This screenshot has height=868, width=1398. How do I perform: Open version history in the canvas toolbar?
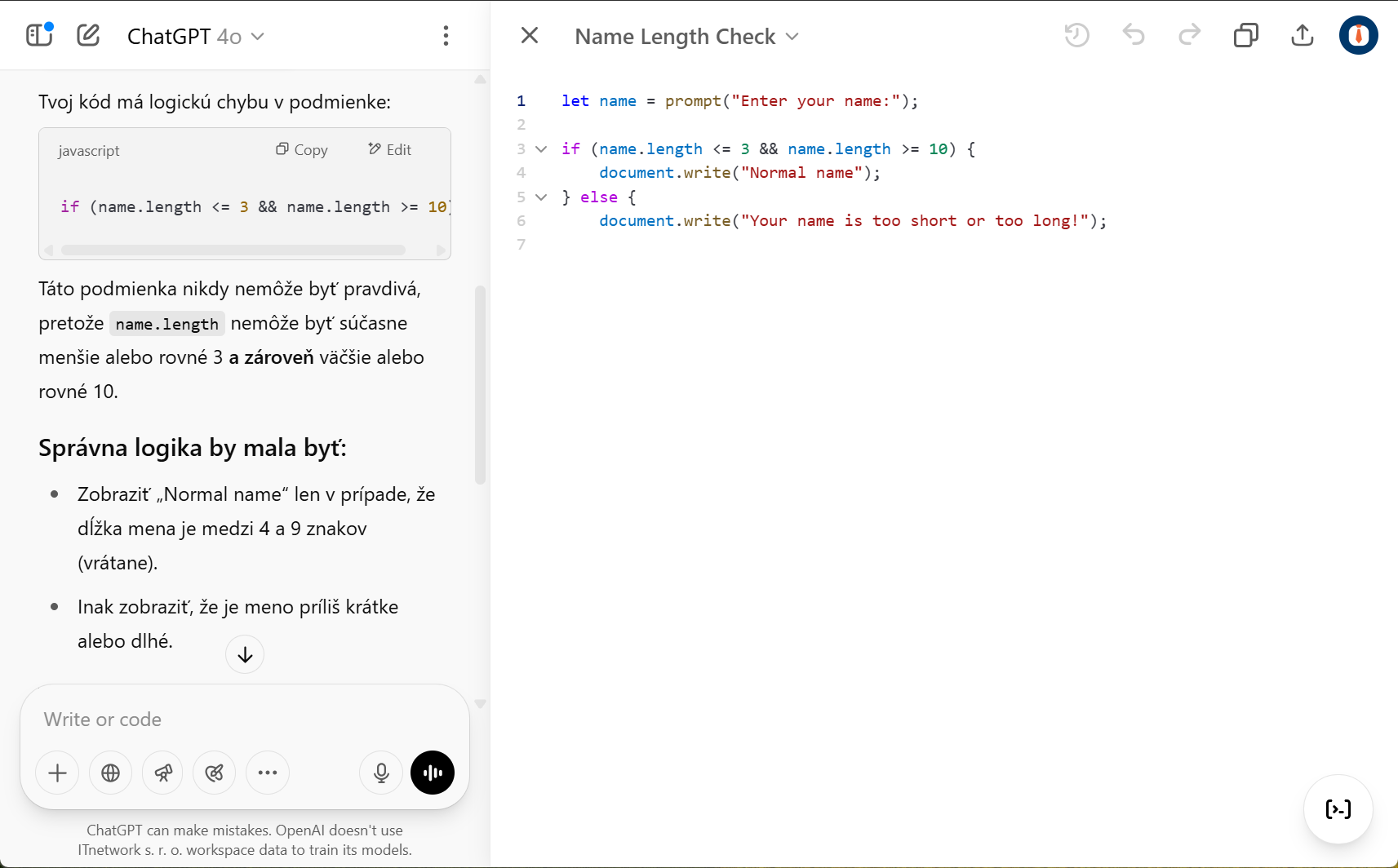1076,35
